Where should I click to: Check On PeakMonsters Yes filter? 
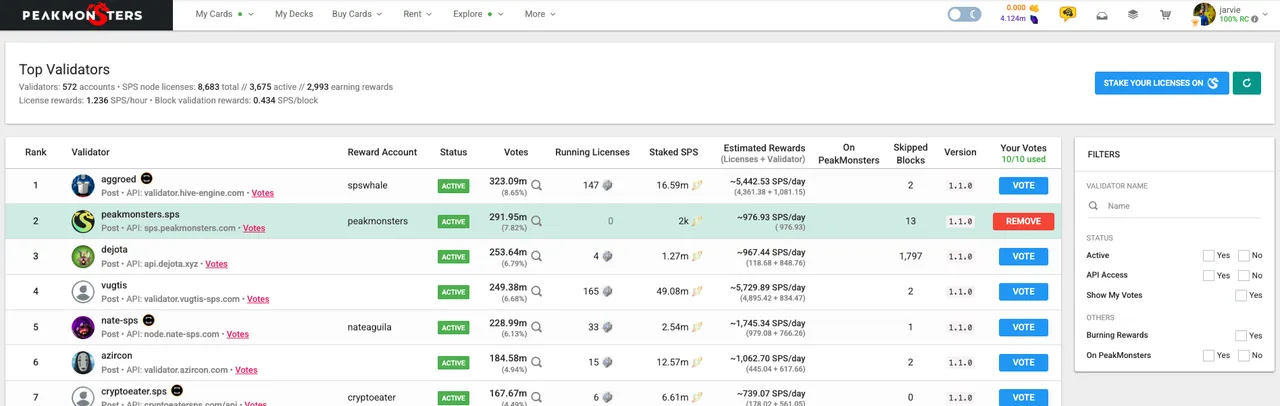click(x=1208, y=355)
